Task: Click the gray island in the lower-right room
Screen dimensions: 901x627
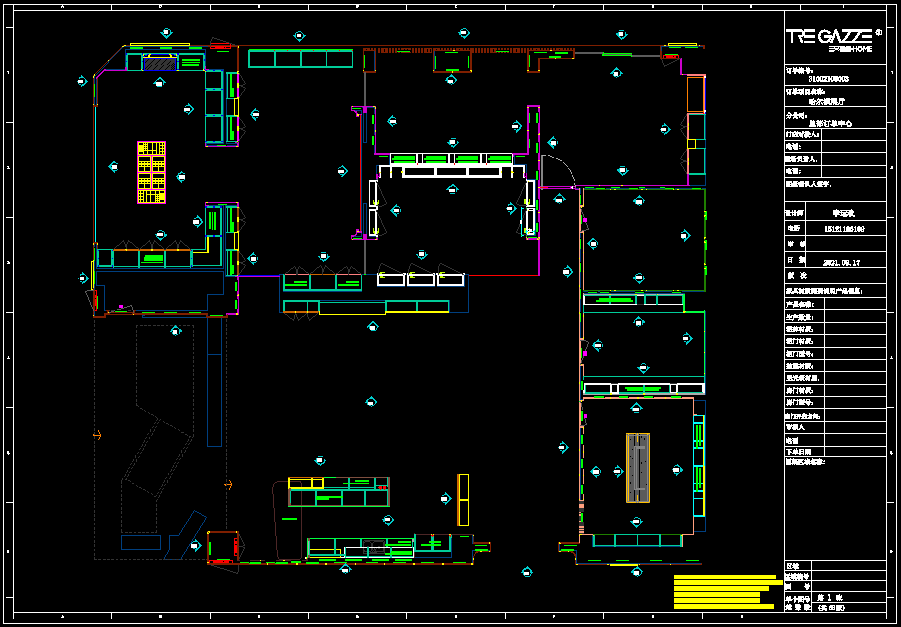Action: click(637, 466)
